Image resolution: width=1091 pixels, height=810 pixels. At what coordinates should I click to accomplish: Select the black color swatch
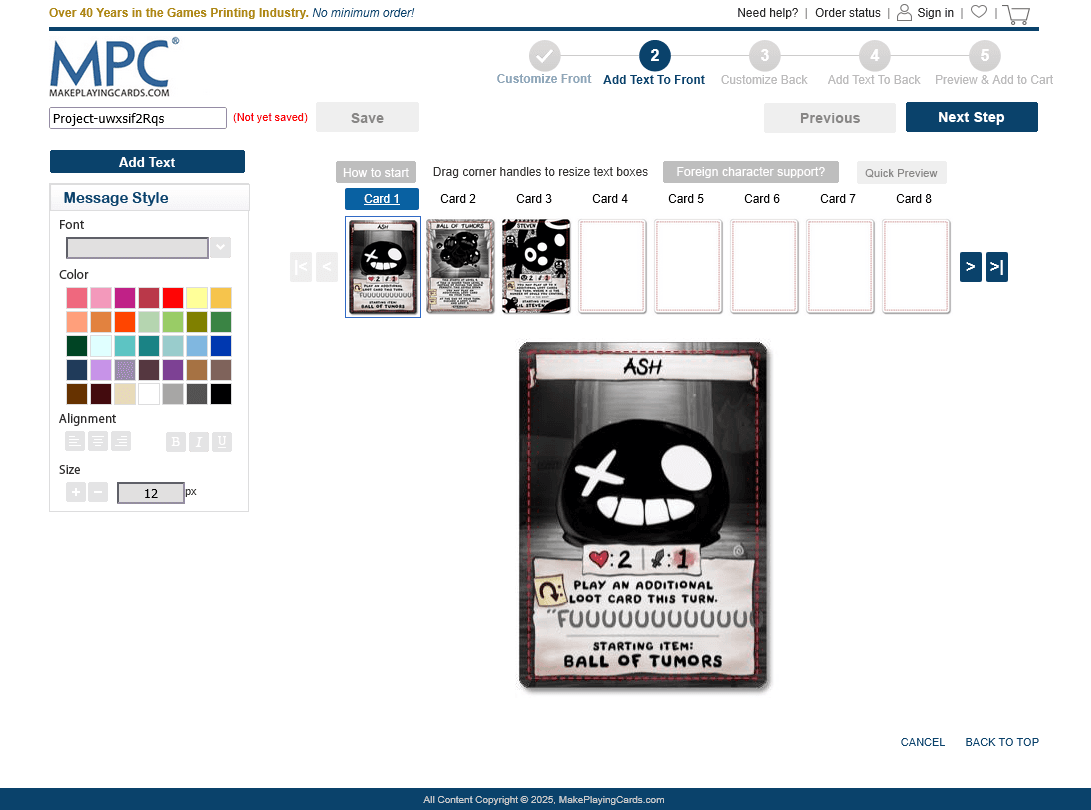click(222, 393)
